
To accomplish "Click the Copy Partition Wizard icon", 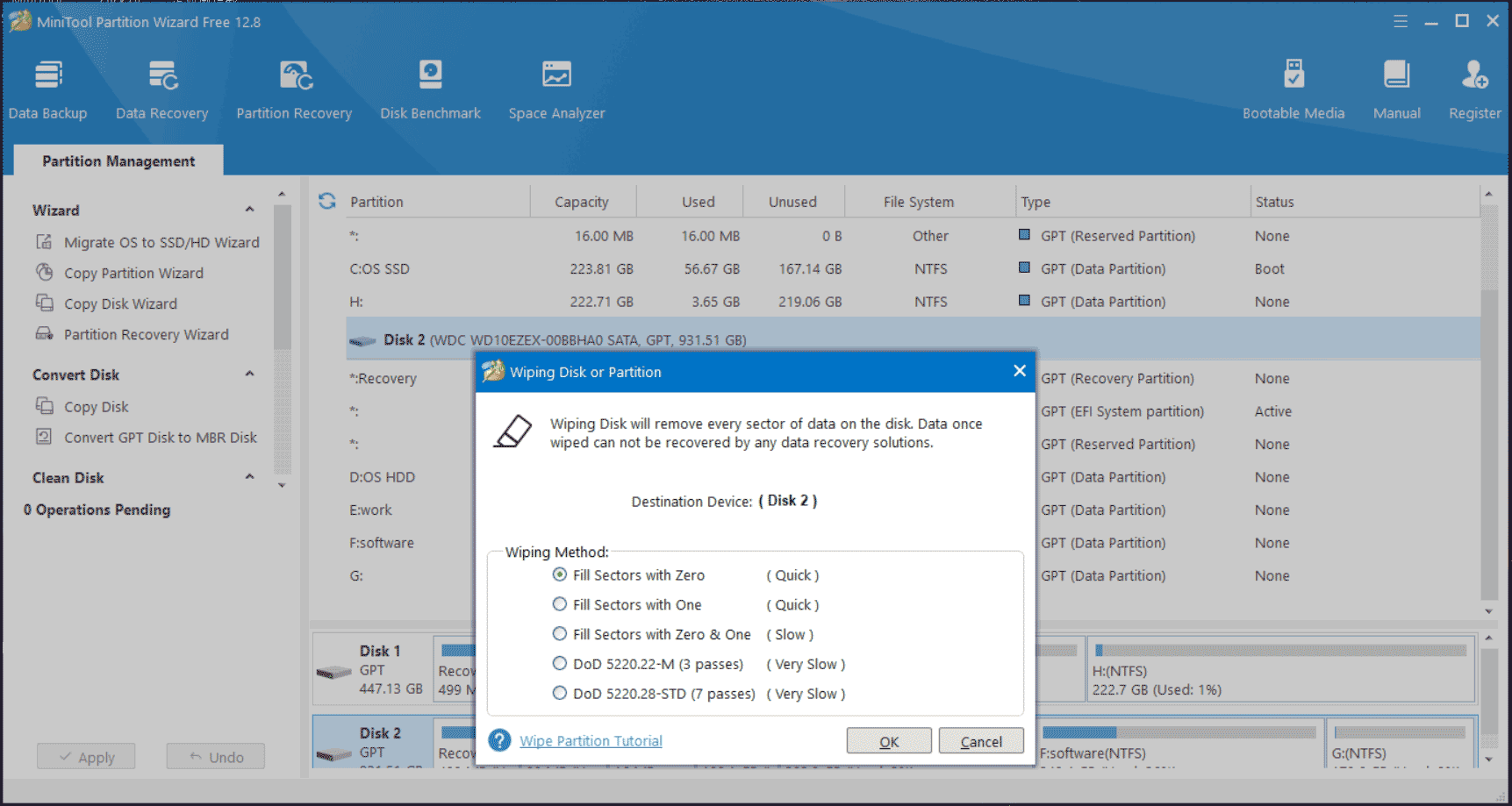I will click(x=44, y=272).
